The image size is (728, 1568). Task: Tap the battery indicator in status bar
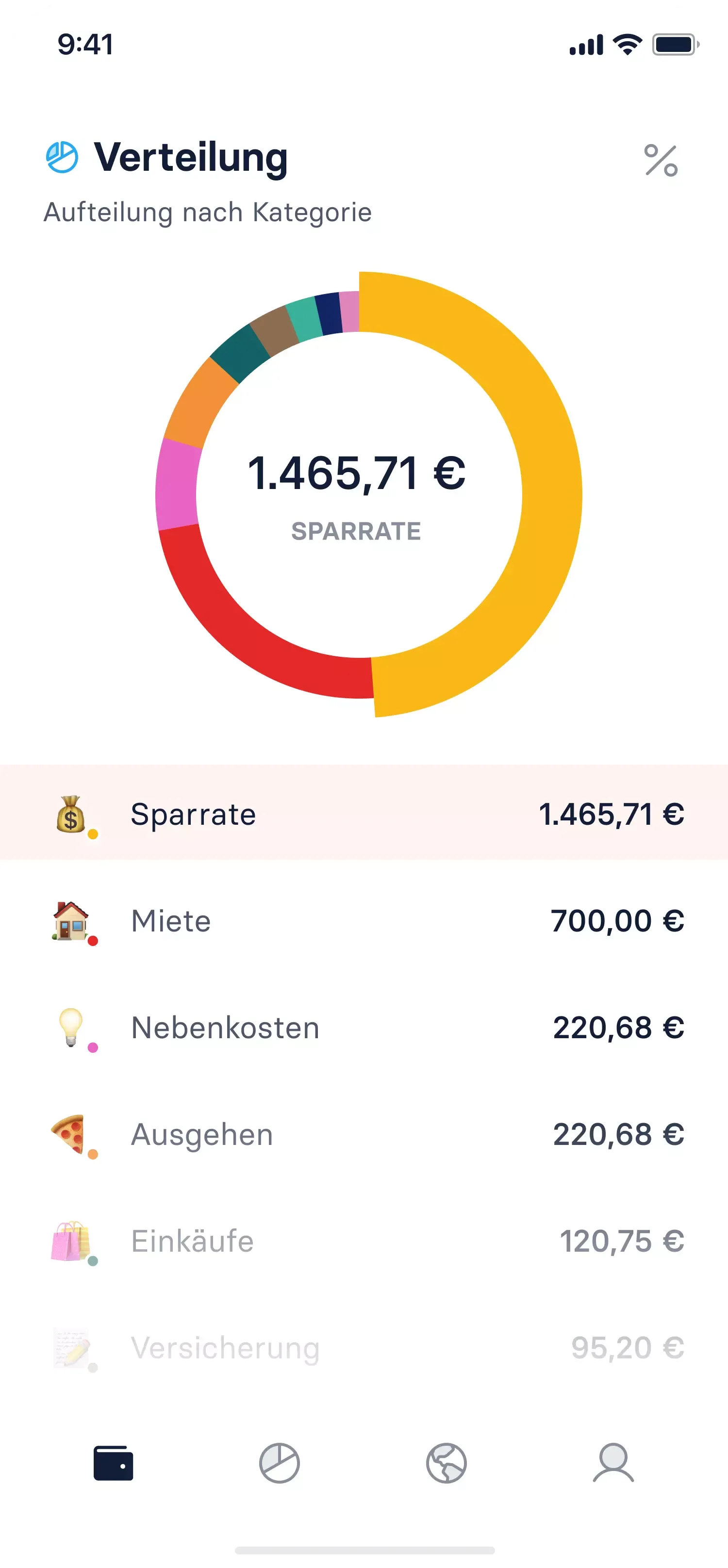(675, 45)
